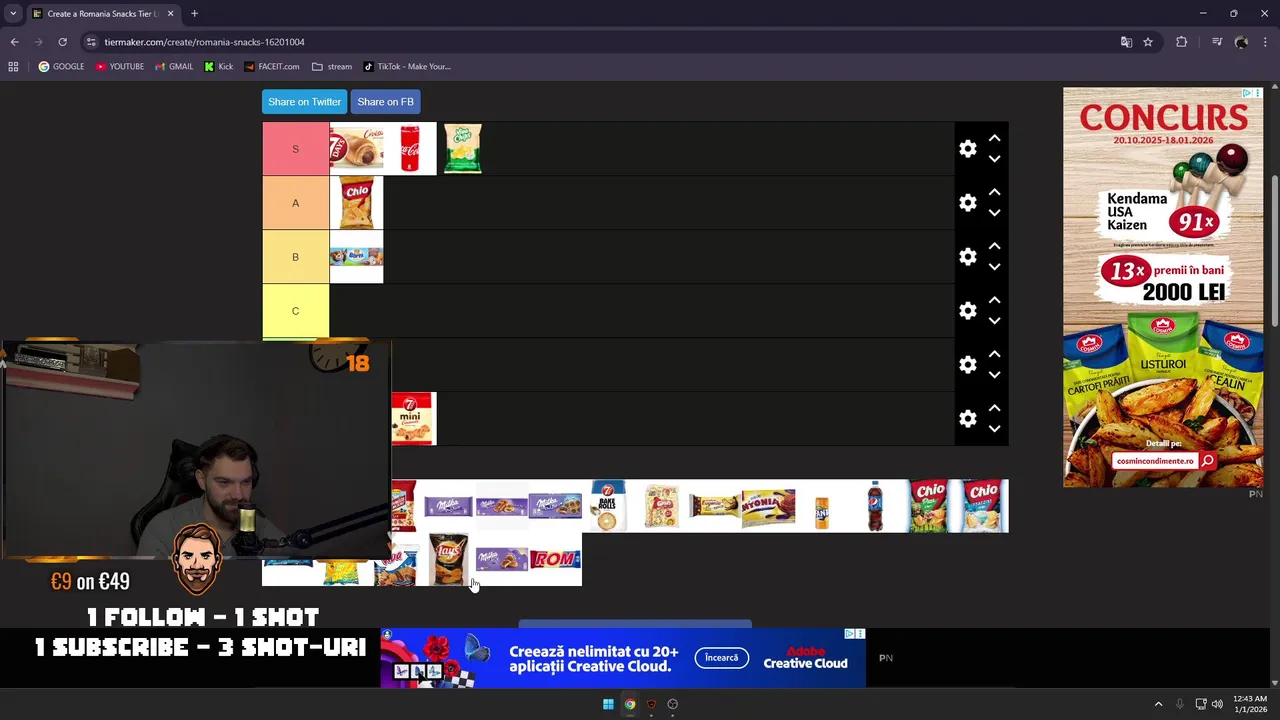Select the C tier label
Screen dimensions: 1280x720
pyautogui.click(x=295, y=311)
